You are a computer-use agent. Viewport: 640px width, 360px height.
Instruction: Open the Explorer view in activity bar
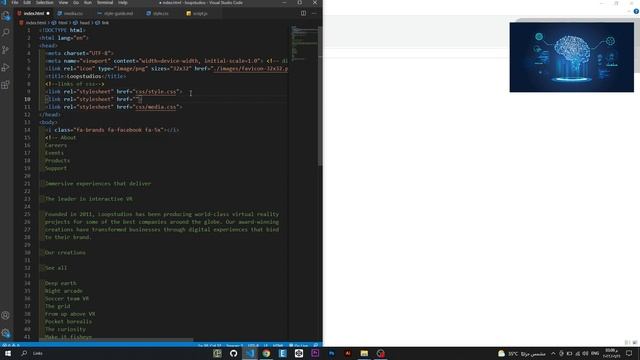coord(6,16)
